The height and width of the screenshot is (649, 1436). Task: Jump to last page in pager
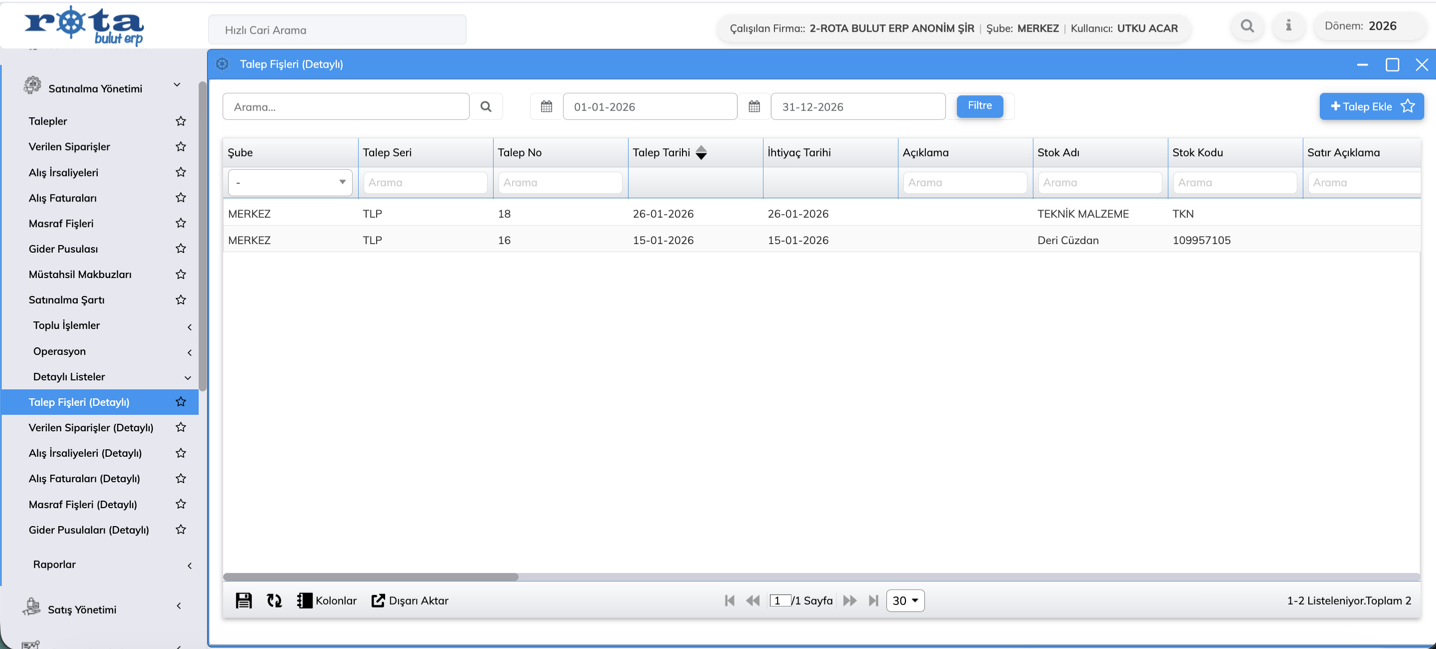point(874,601)
